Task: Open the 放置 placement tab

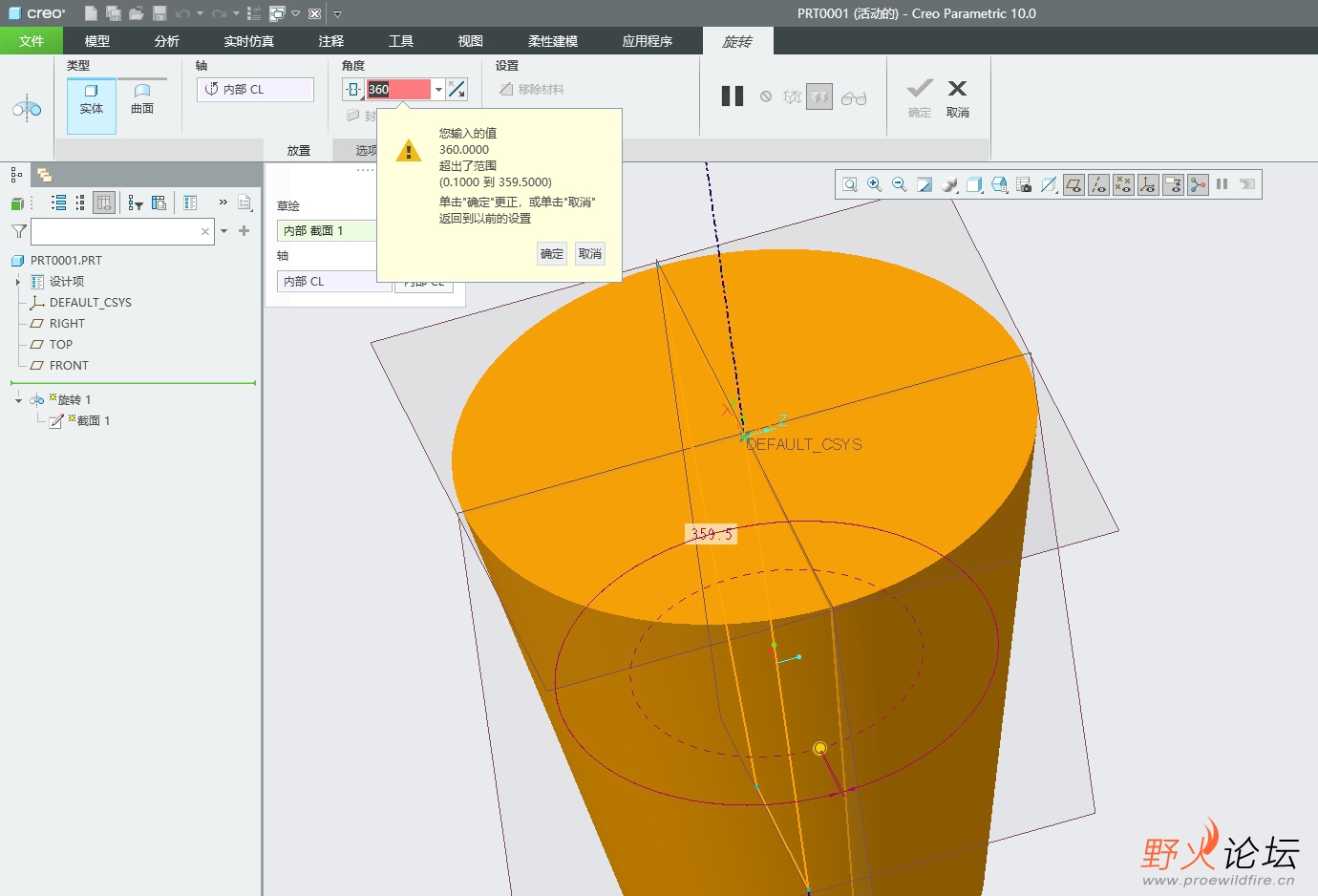Action: (x=299, y=150)
